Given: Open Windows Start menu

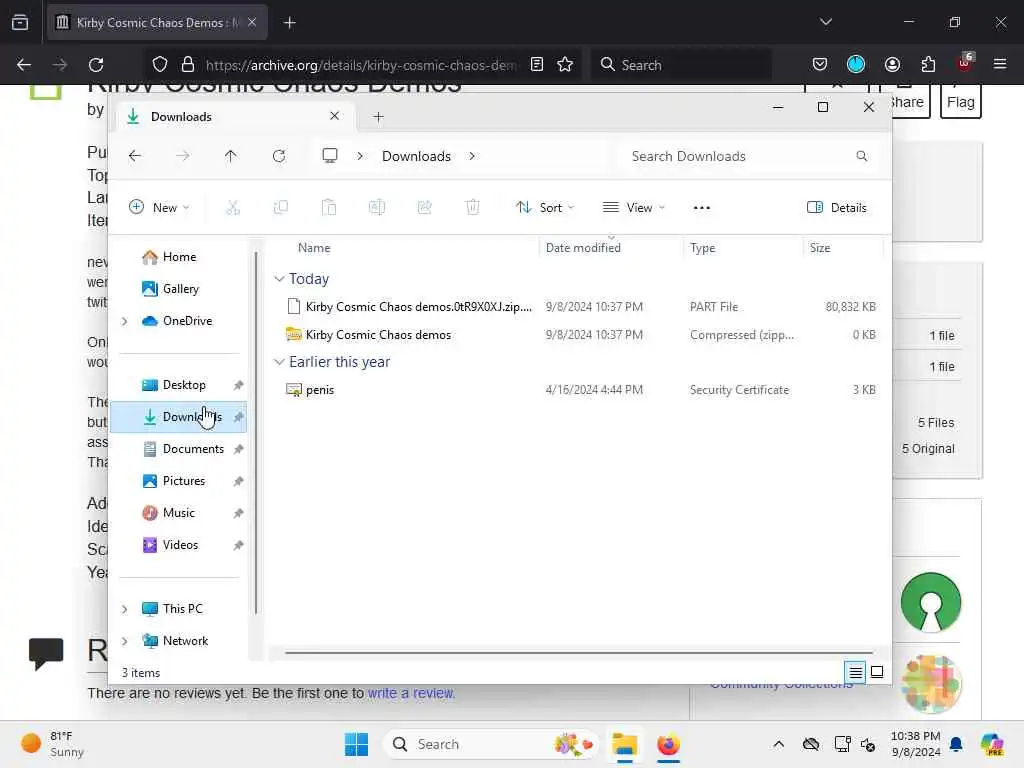Looking at the screenshot, I should coord(357,744).
